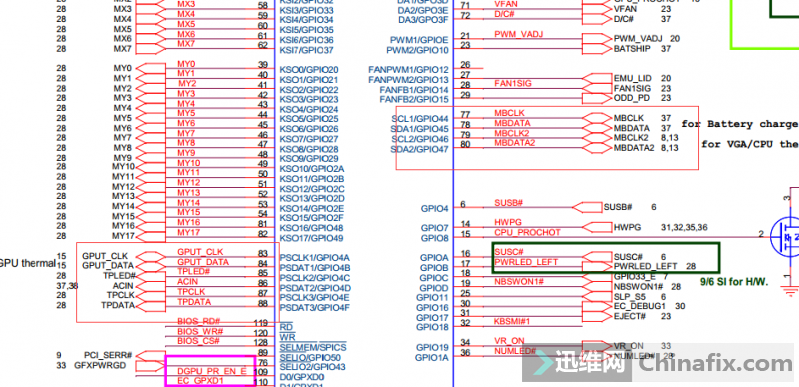799x387 pixels.
Task: Click the EC_GPXD1 label in magenta box
Action: pos(200,381)
